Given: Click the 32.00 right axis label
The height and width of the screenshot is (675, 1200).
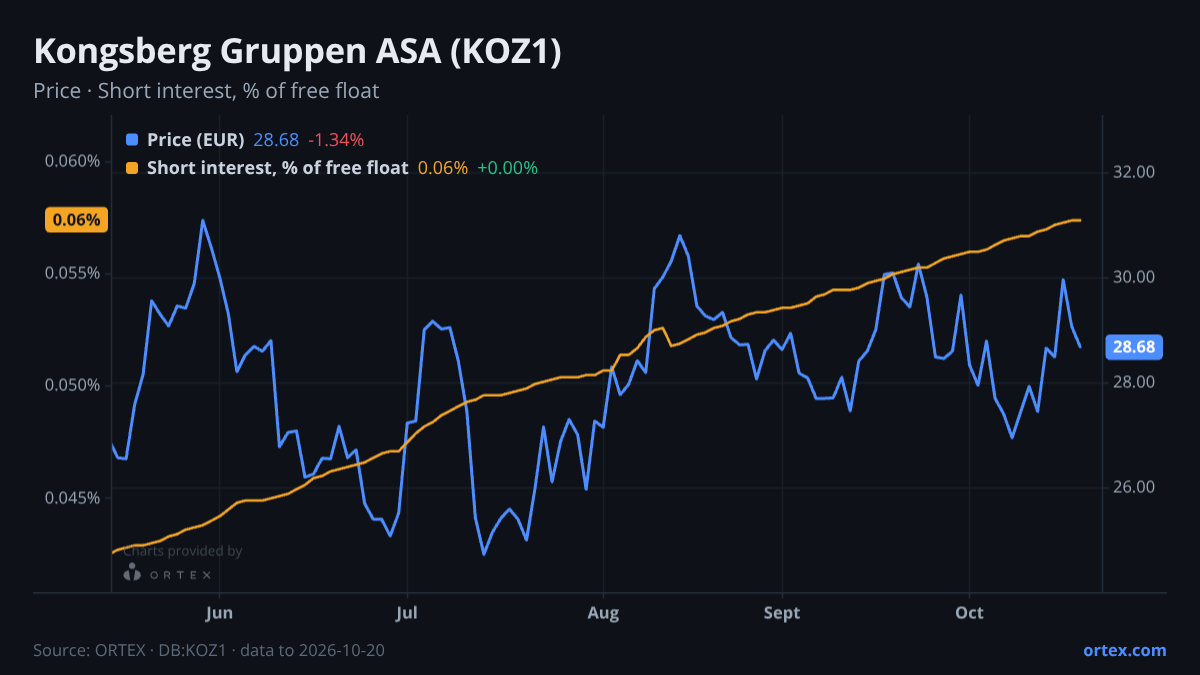Looking at the screenshot, I should click(x=1134, y=172).
